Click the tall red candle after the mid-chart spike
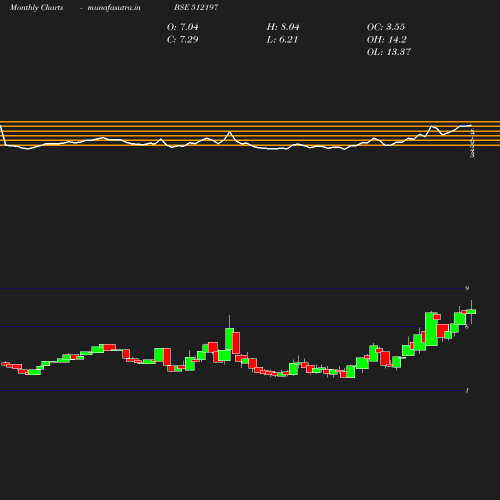The width and height of the screenshot is (500, 500). [236, 343]
